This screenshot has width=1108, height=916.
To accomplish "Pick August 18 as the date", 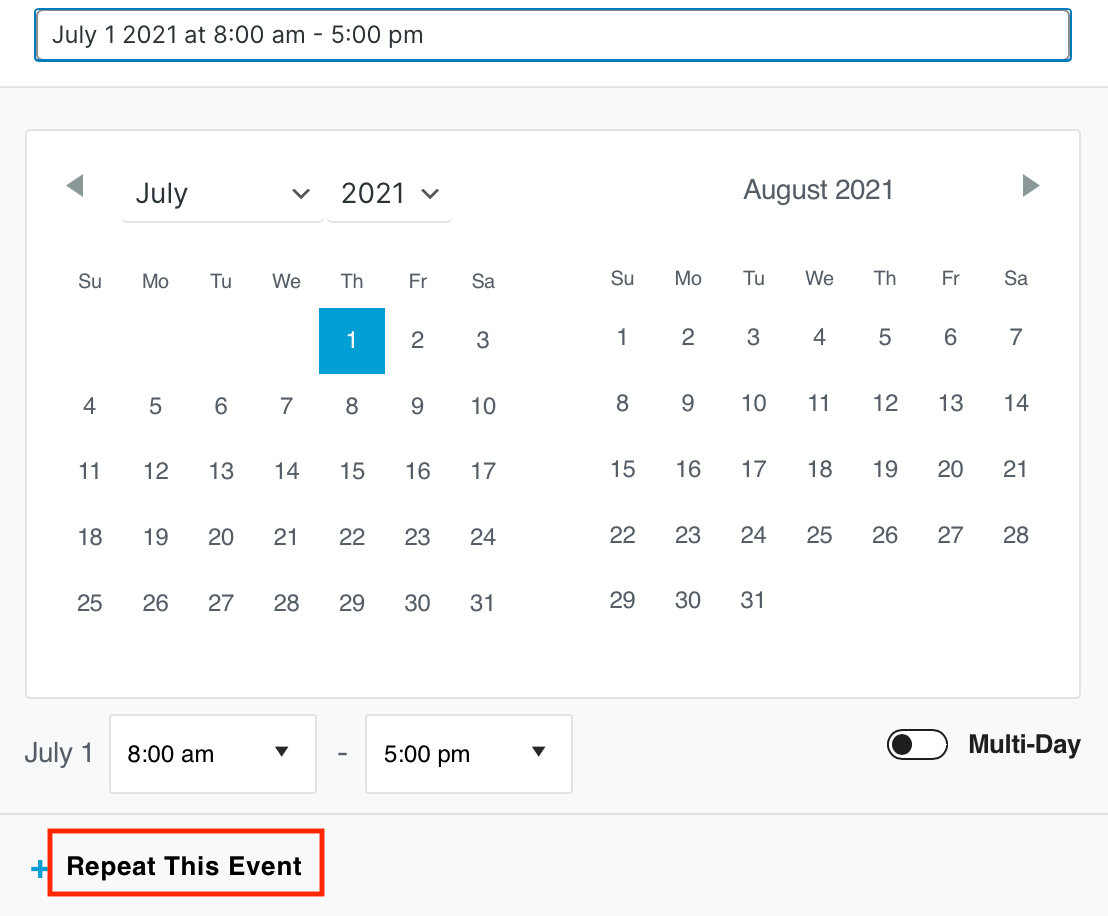I will click(819, 469).
